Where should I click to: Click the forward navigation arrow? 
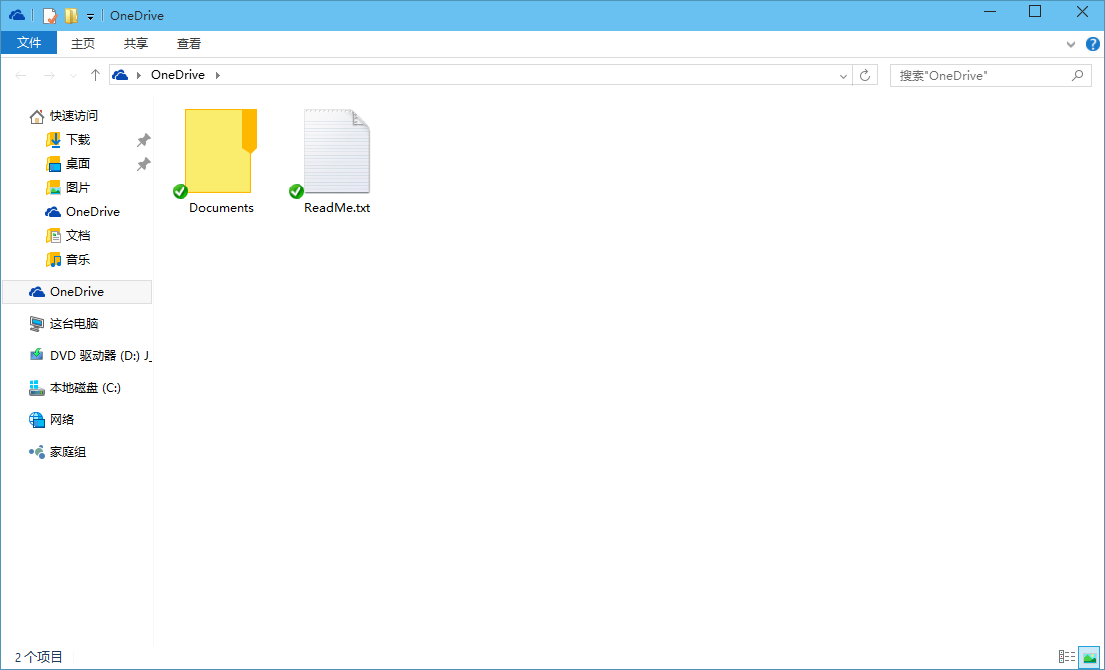[x=49, y=75]
